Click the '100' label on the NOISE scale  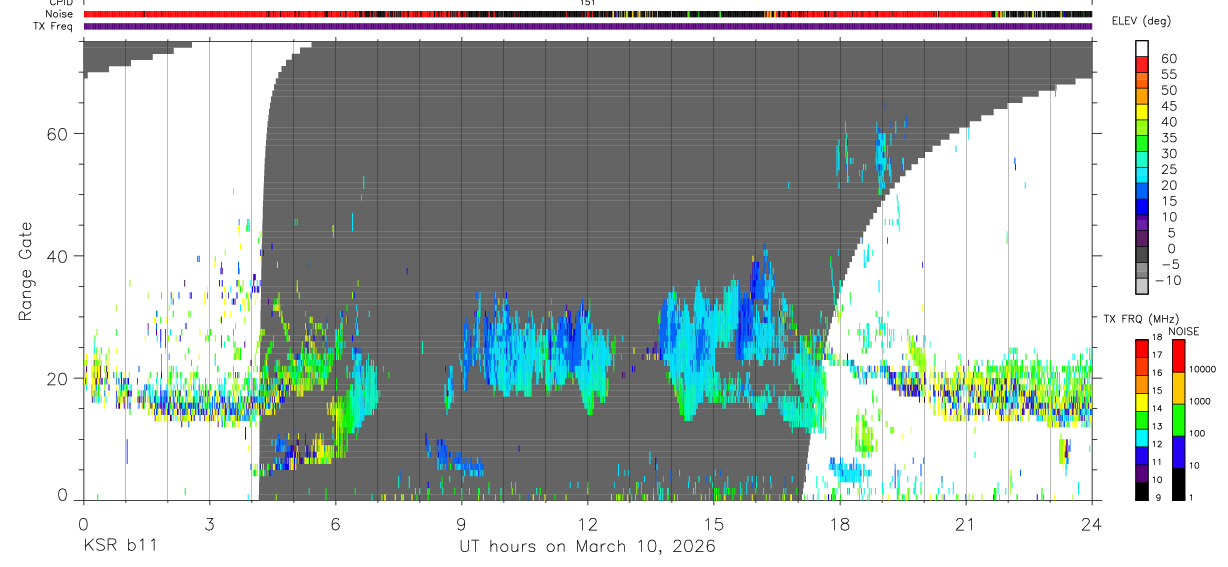1196,433
